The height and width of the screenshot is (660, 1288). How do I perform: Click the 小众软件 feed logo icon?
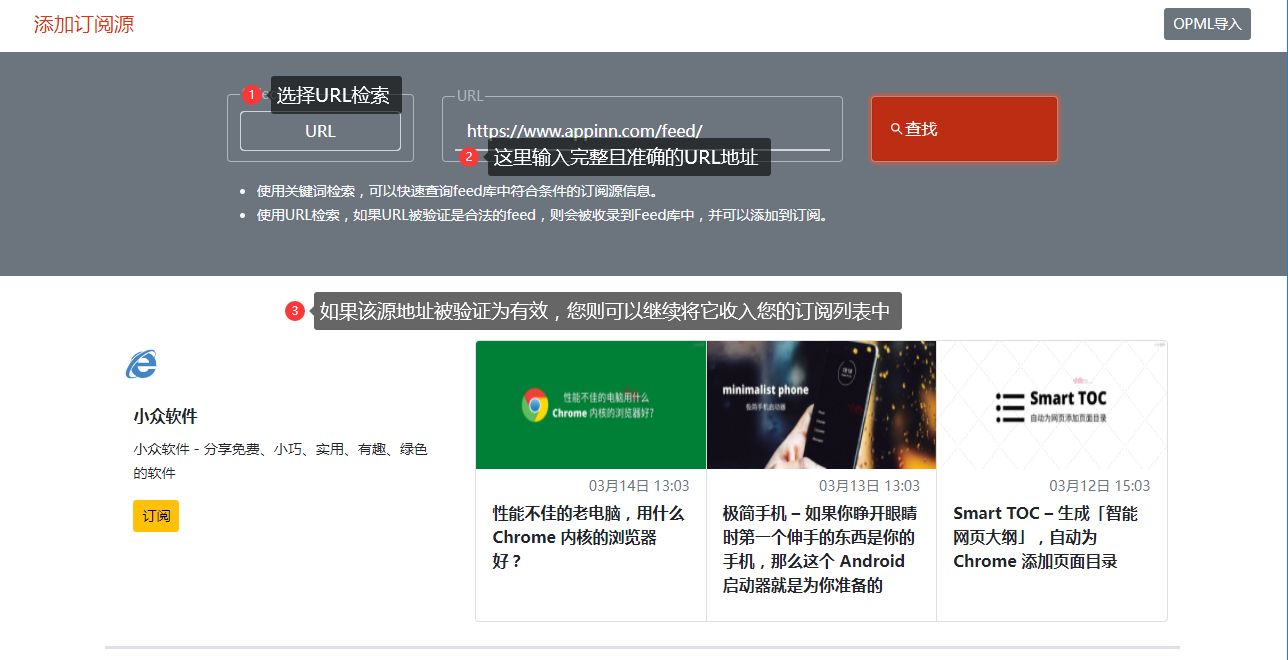tap(141, 365)
